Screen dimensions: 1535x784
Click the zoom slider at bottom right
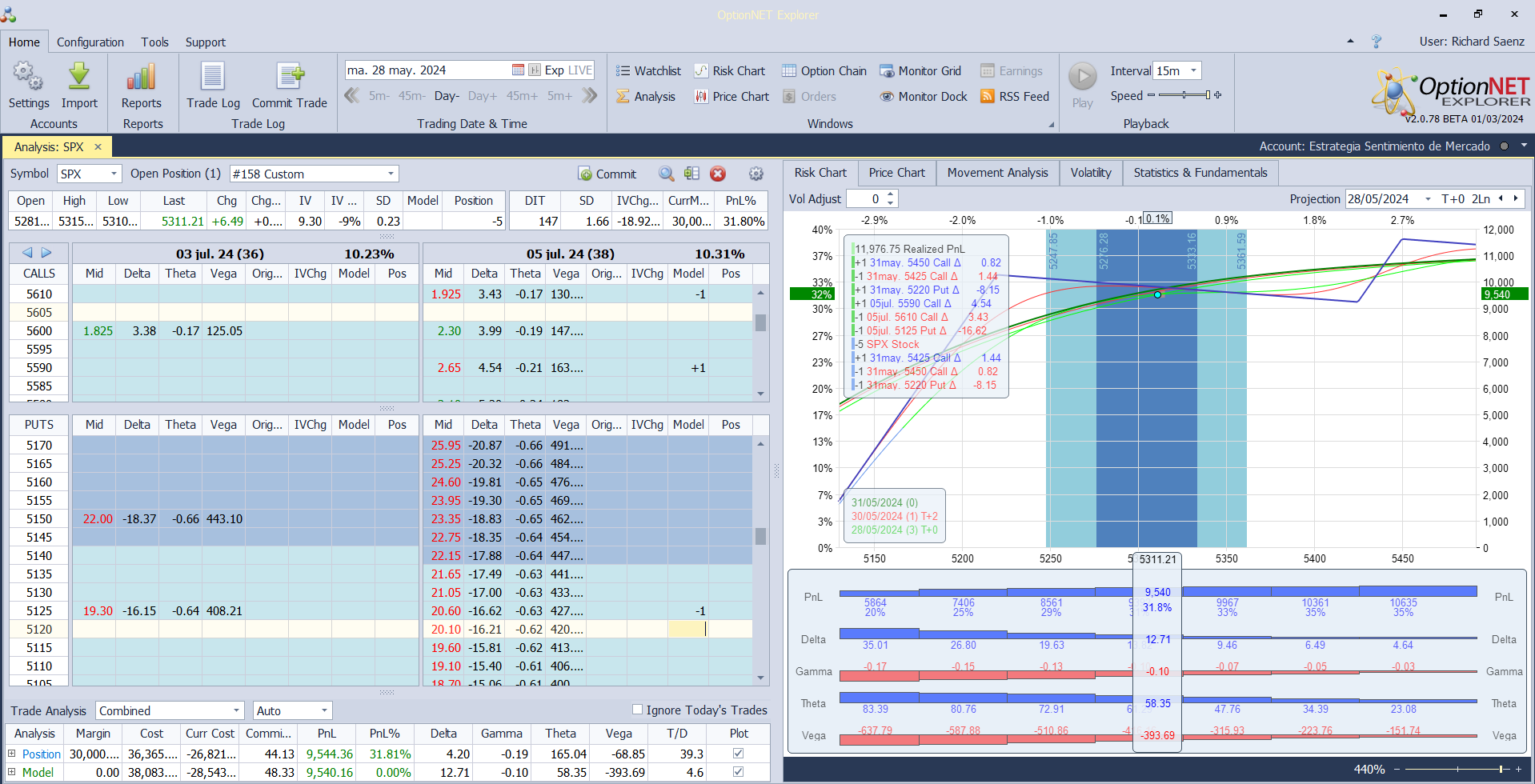click(1457, 770)
